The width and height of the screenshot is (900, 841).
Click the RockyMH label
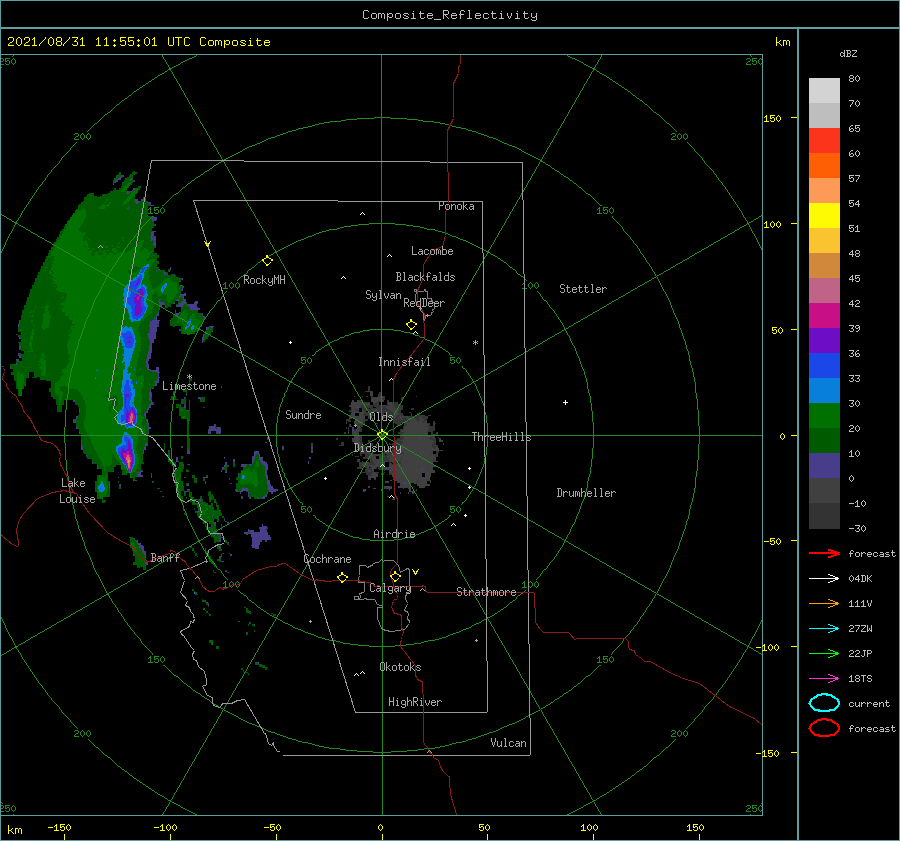point(264,280)
